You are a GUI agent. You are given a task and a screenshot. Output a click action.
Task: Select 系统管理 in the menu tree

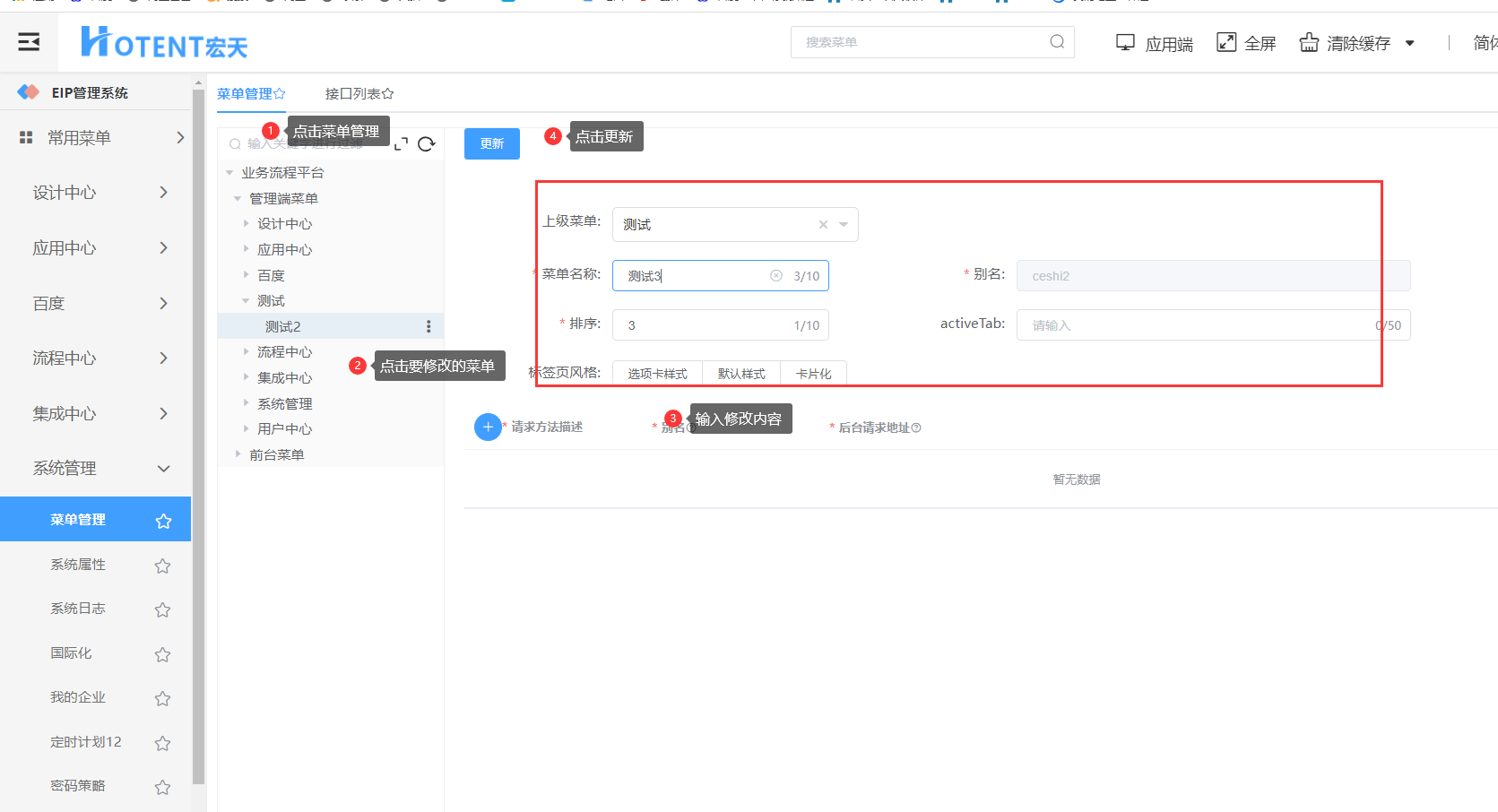coord(285,403)
